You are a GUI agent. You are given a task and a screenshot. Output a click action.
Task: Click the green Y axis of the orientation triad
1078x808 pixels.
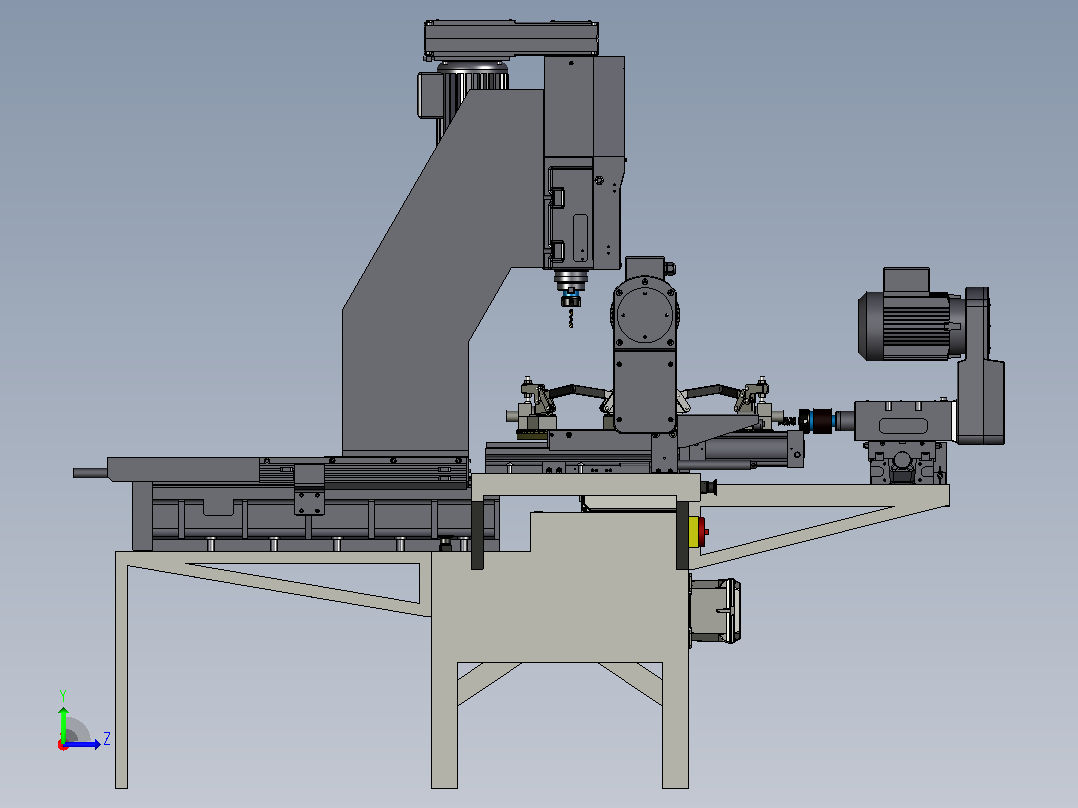tap(63, 724)
